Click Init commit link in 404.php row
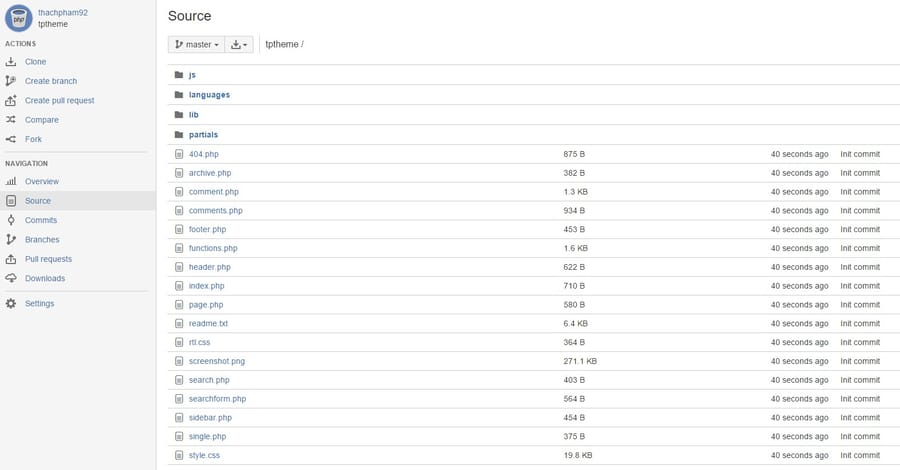This screenshot has height=470, width=900. [860, 154]
